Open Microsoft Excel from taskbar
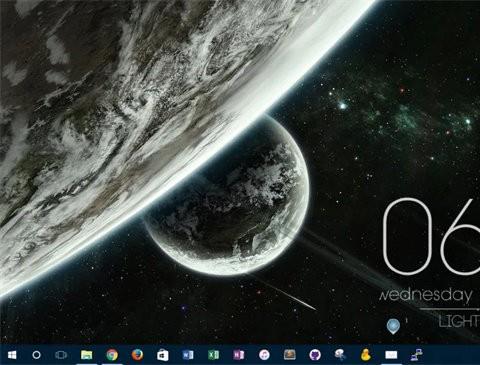480x365 pixels. [x=213, y=355]
